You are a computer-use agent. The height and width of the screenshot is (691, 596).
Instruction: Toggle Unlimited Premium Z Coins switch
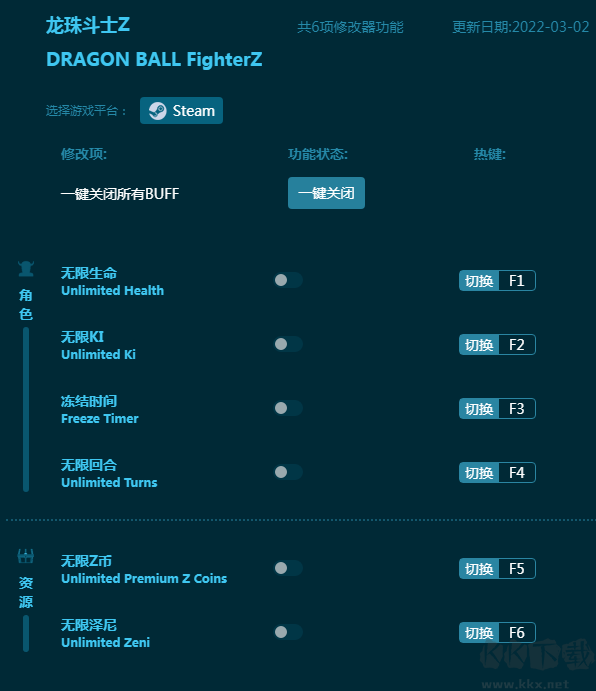click(288, 568)
